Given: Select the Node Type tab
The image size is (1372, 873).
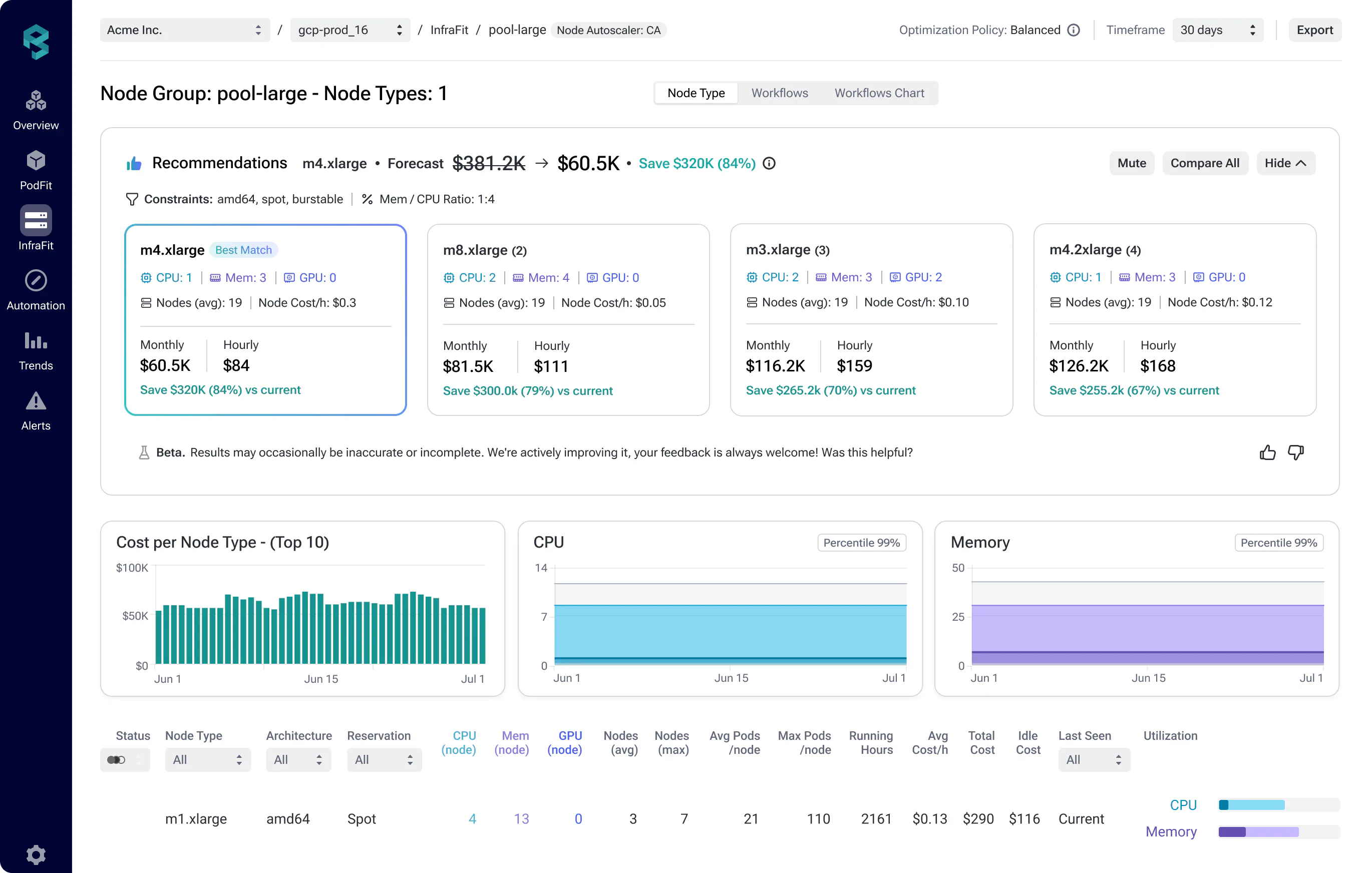Looking at the screenshot, I should (696, 94).
